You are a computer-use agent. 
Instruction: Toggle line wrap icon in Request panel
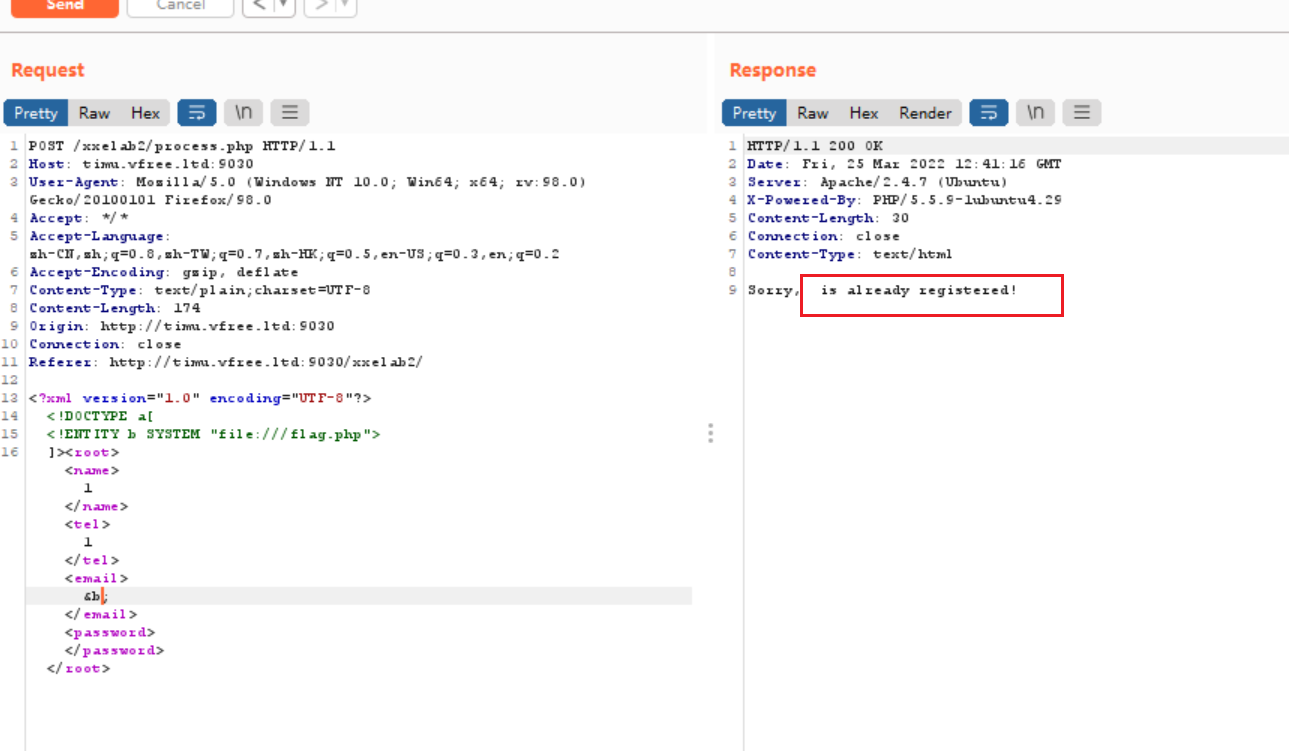(x=197, y=113)
